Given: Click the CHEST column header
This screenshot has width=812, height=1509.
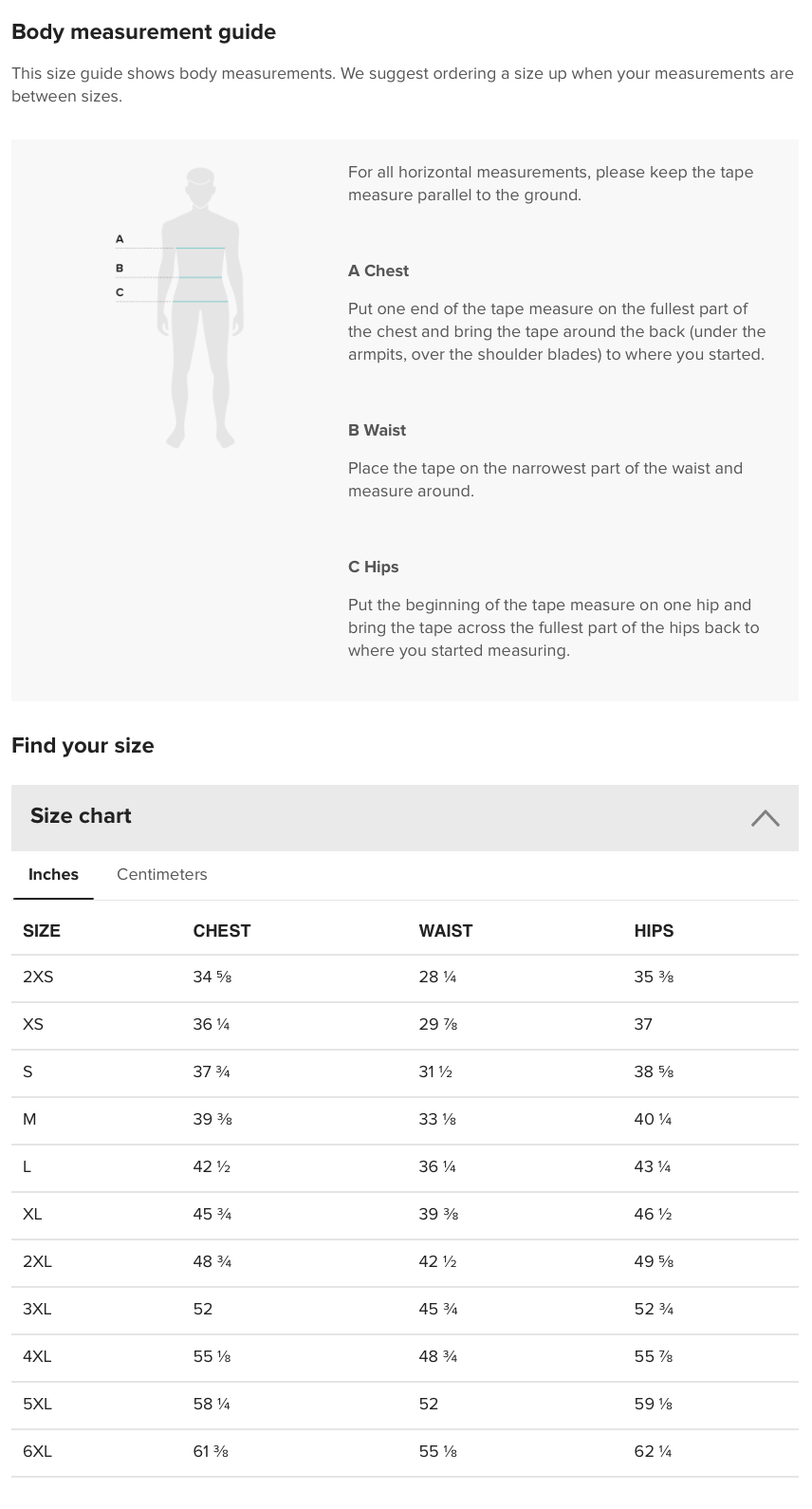Looking at the screenshot, I should pos(221,931).
